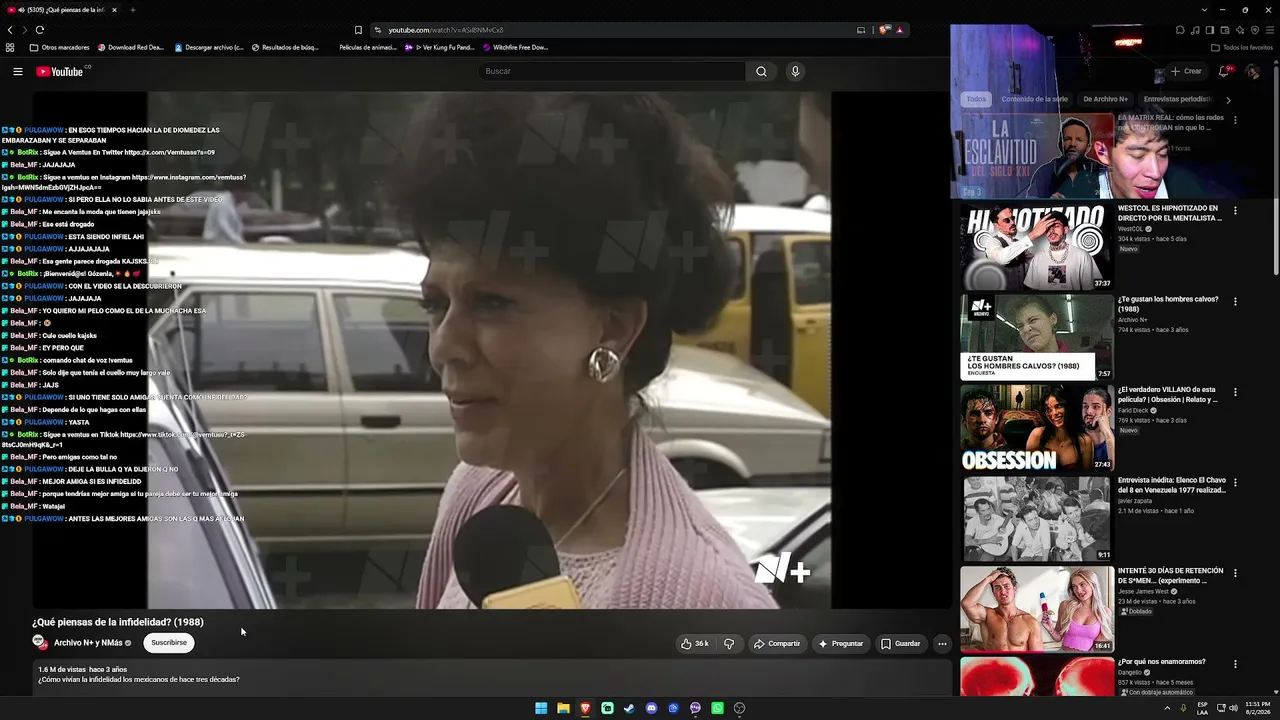Open Discord from the taskbar
The width and height of the screenshot is (1280, 720).
(x=651, y=708)
